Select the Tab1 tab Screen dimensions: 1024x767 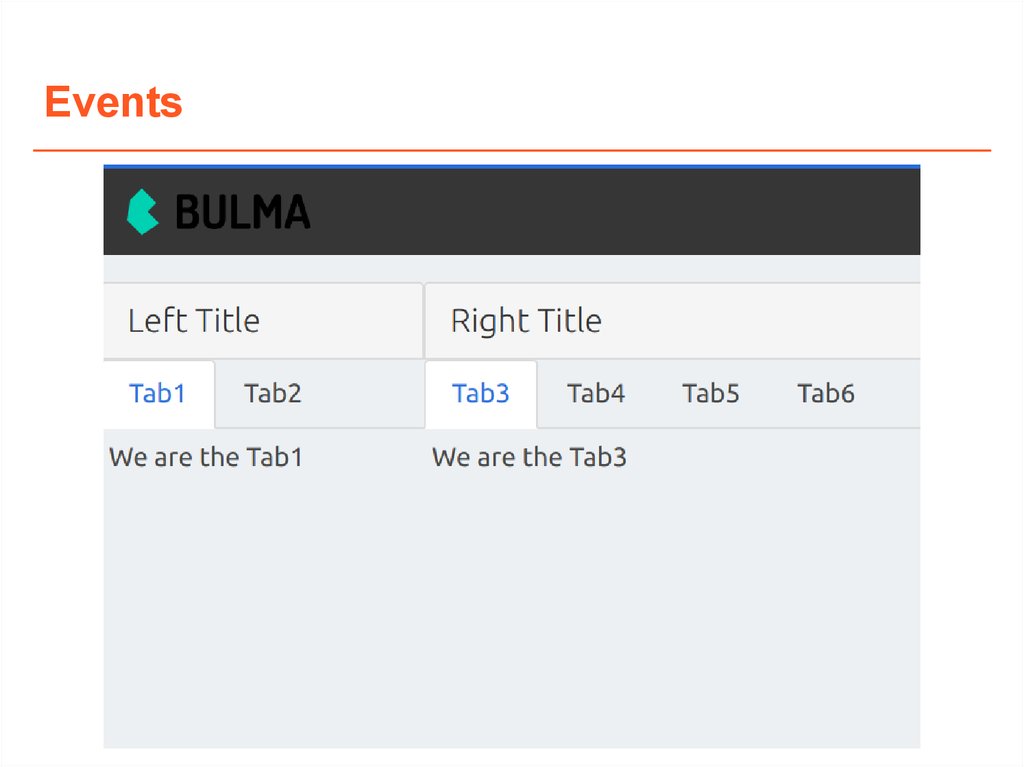(158, 394)
